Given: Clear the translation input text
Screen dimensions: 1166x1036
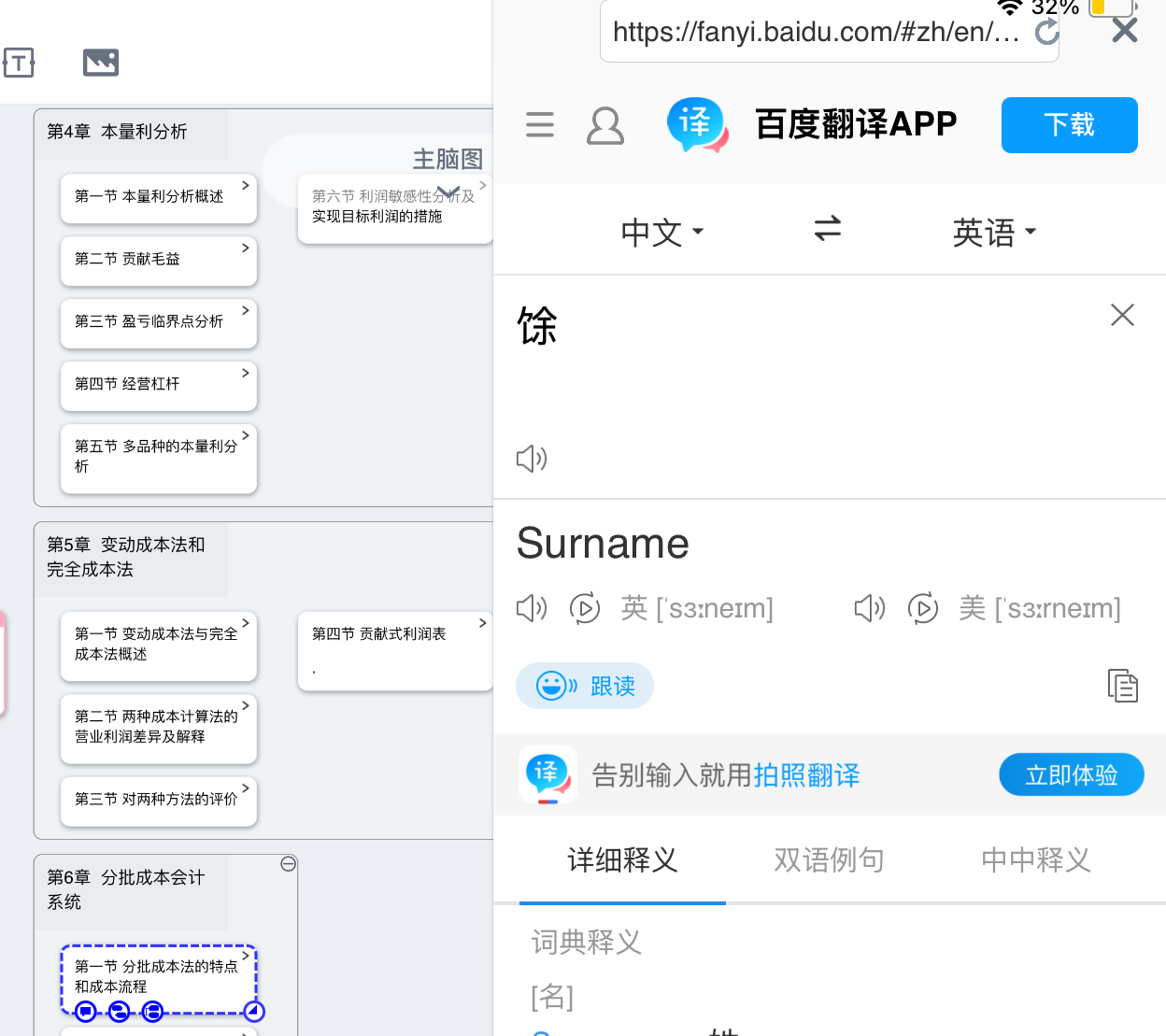Looking at the screenshot, I should coord(1122,315).
